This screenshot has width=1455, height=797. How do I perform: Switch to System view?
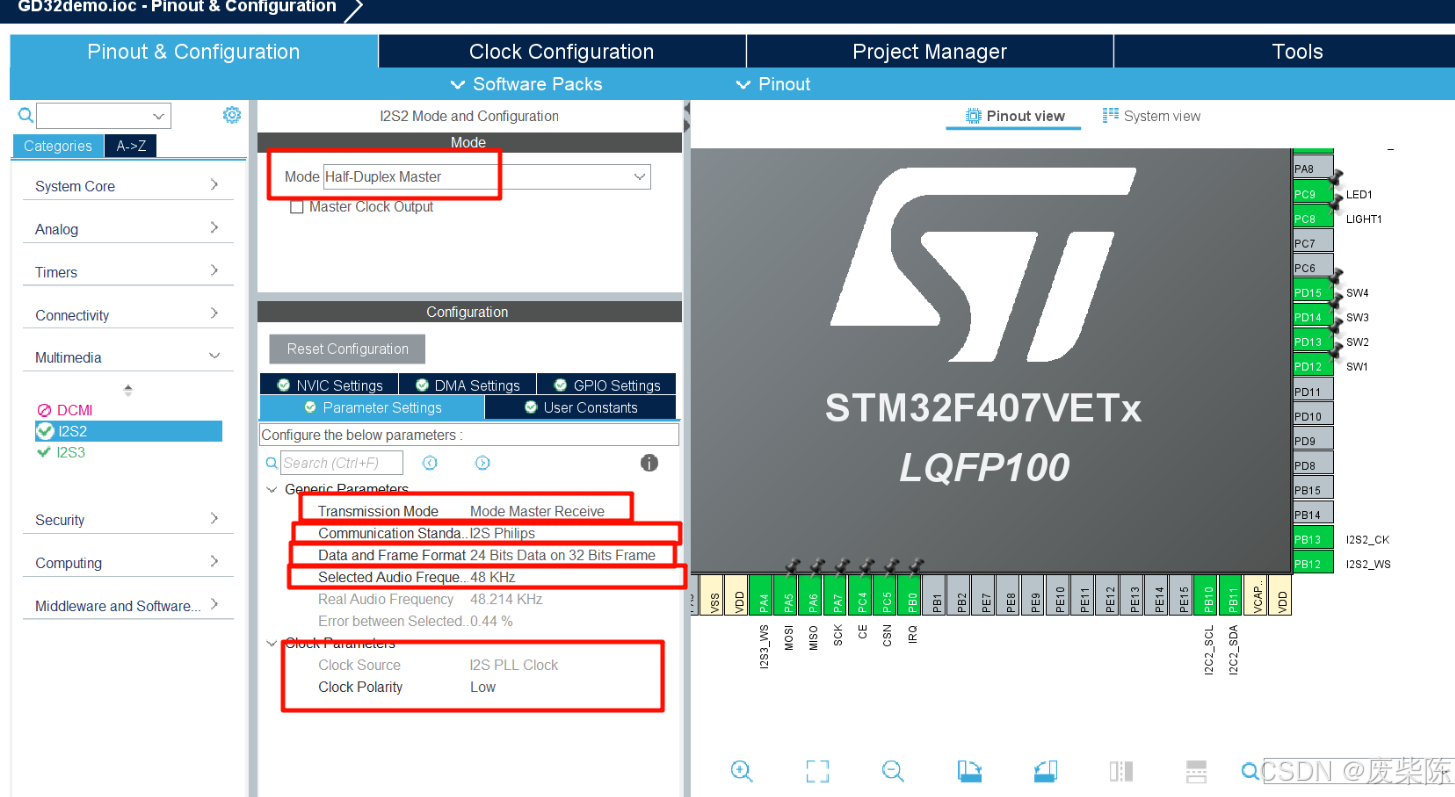(x=1151, y=116)
